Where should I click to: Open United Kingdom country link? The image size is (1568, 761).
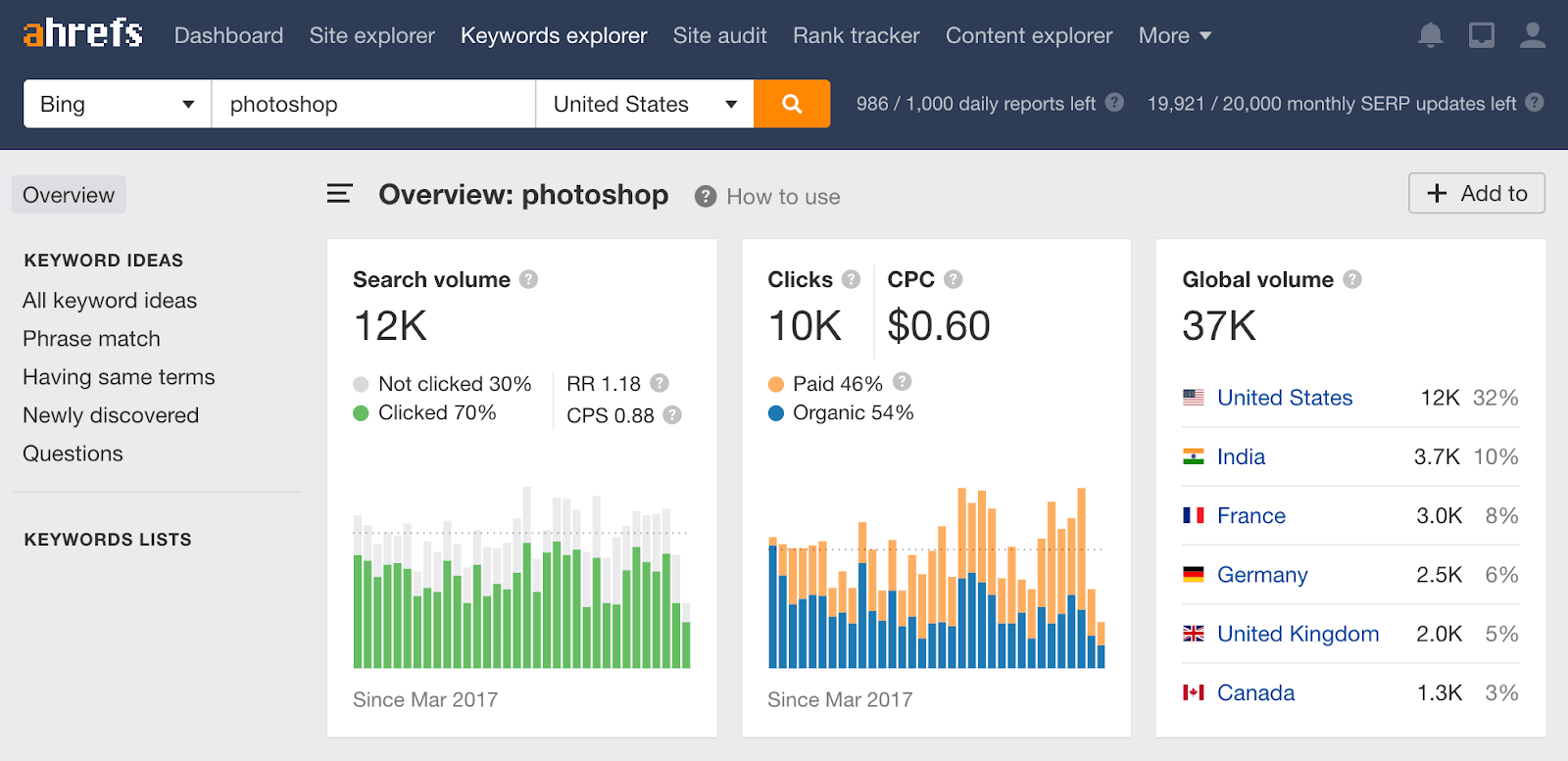coord(1298,634)
